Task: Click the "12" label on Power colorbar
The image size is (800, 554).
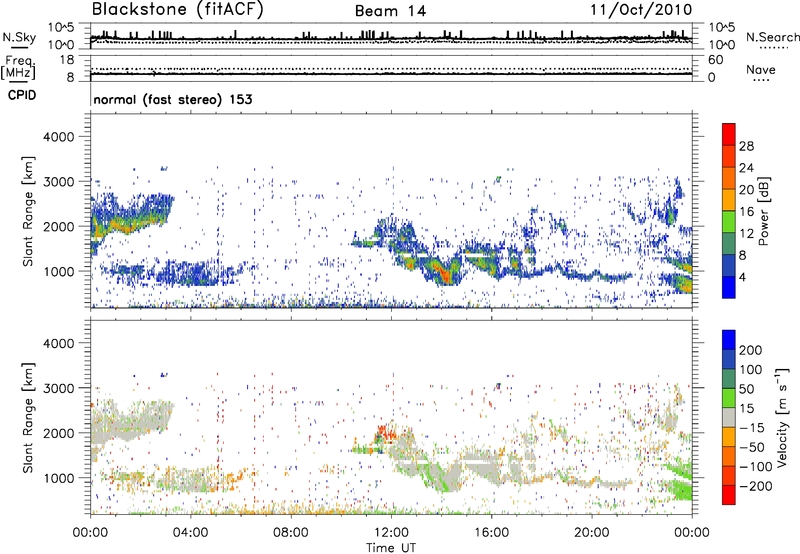Action: [746, 234]
